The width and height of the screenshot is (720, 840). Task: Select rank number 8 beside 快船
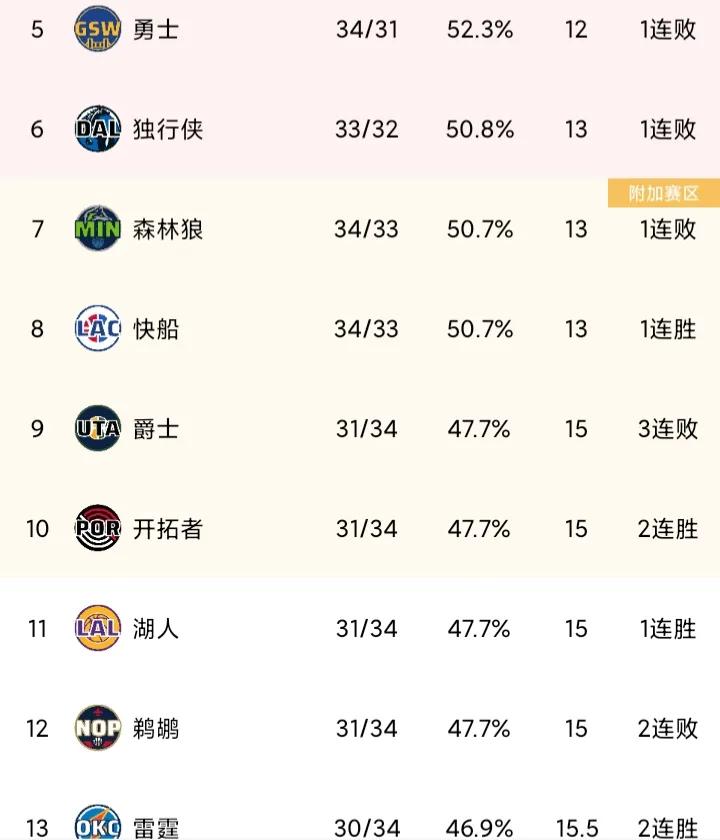tap(36, 328)
